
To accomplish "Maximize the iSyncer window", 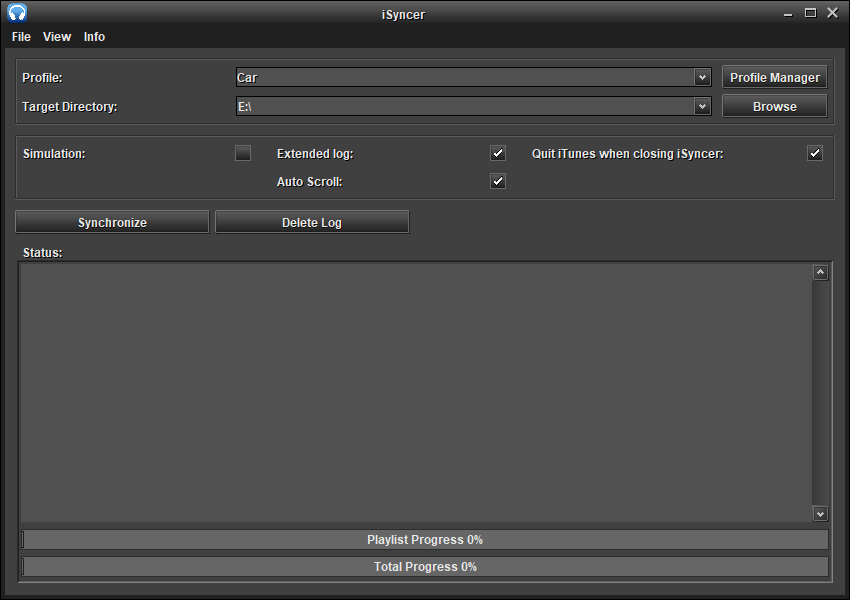I will (810, 13).
